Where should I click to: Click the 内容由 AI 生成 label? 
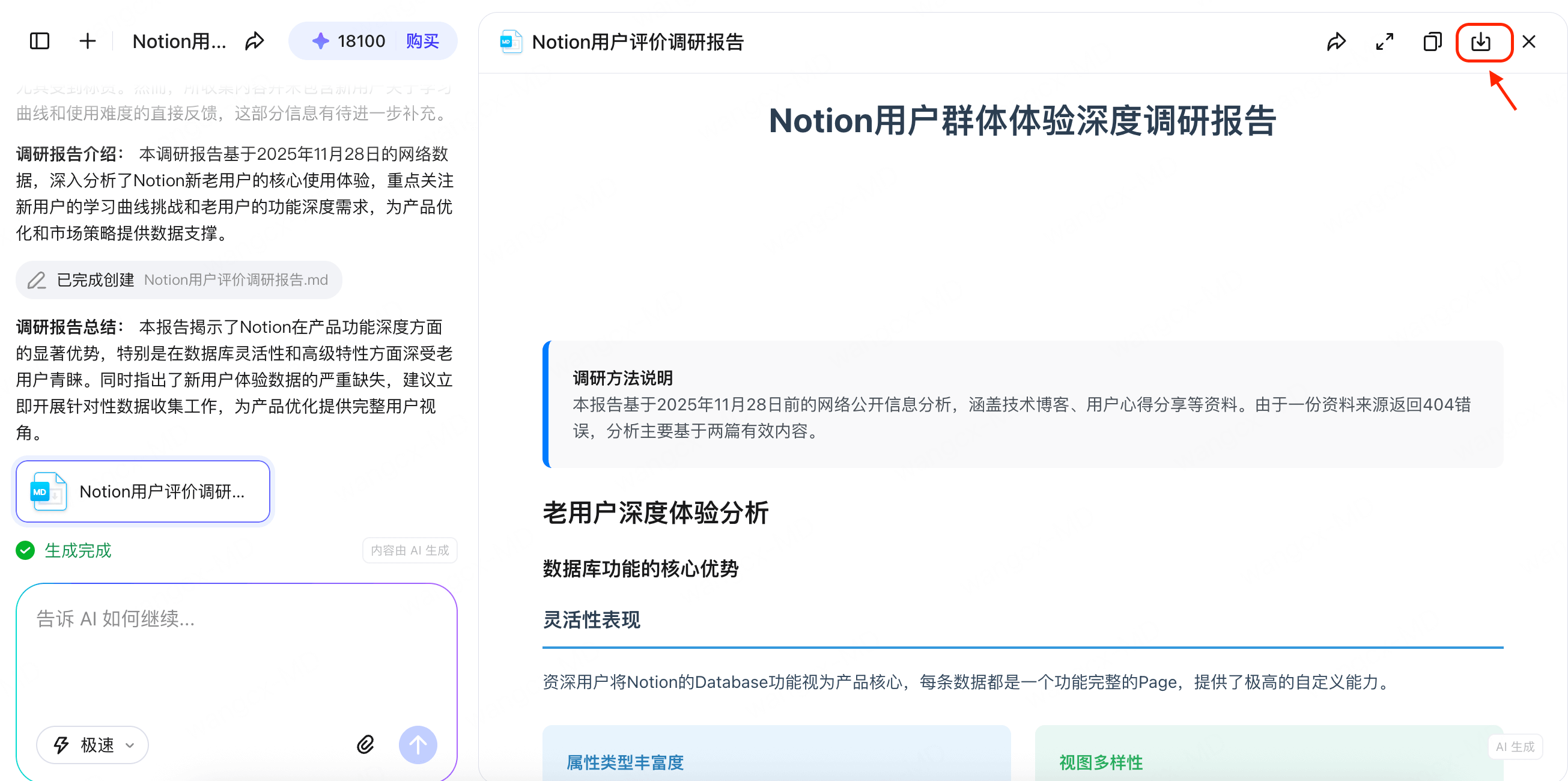tap(410, 550)
